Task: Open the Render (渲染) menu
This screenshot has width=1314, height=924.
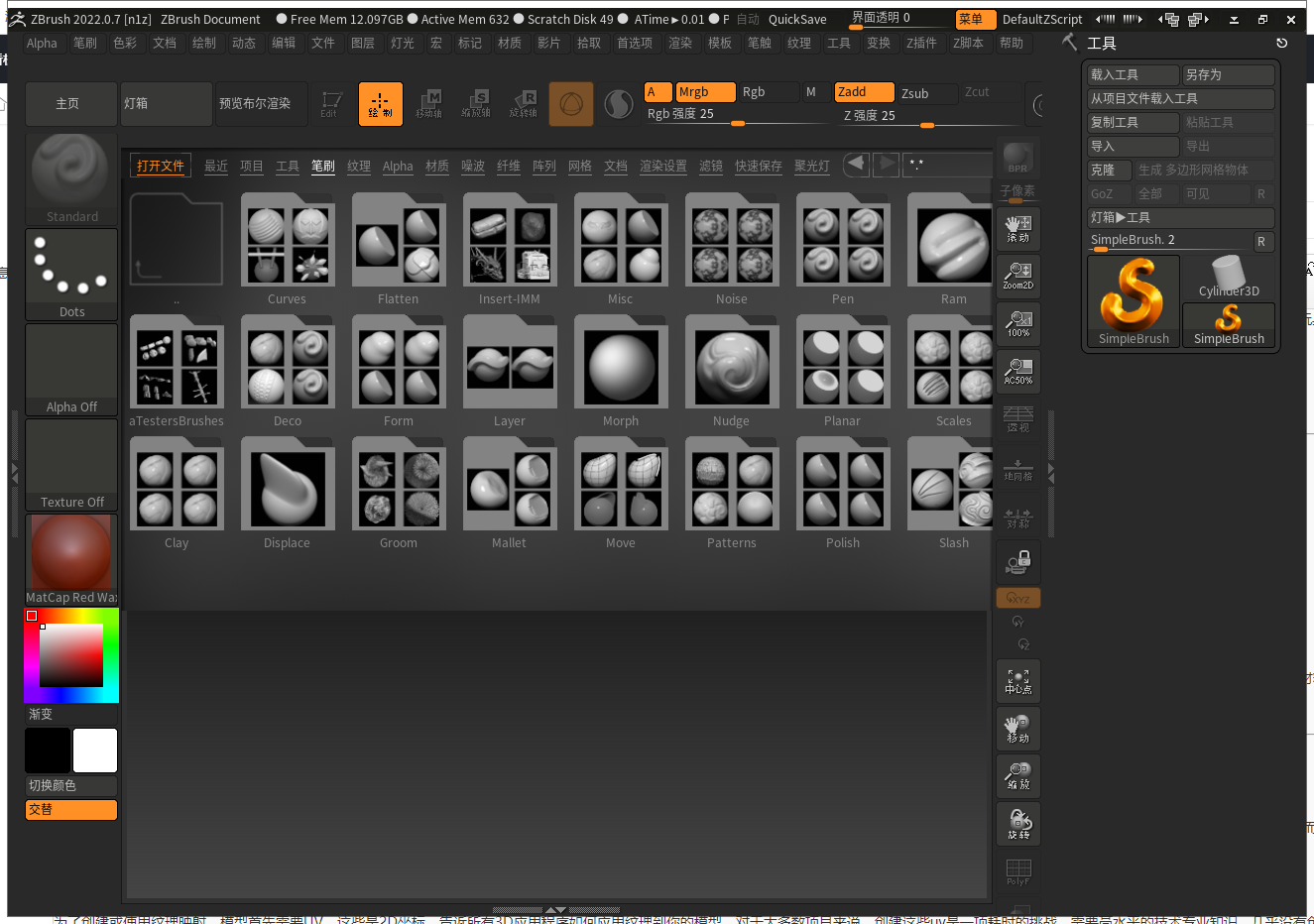Action: pos(680,43)
